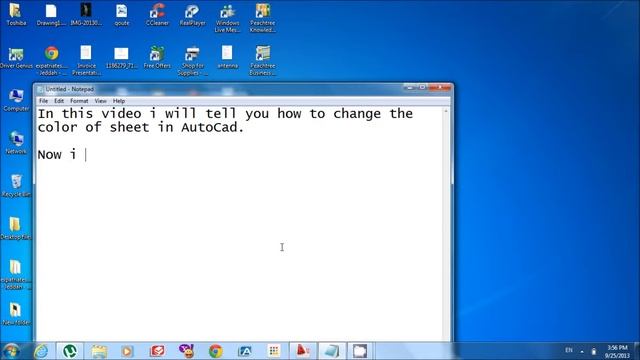Select the Shop for Supplies desktop shortcut
640x360 pixels.
pos(192,60)
